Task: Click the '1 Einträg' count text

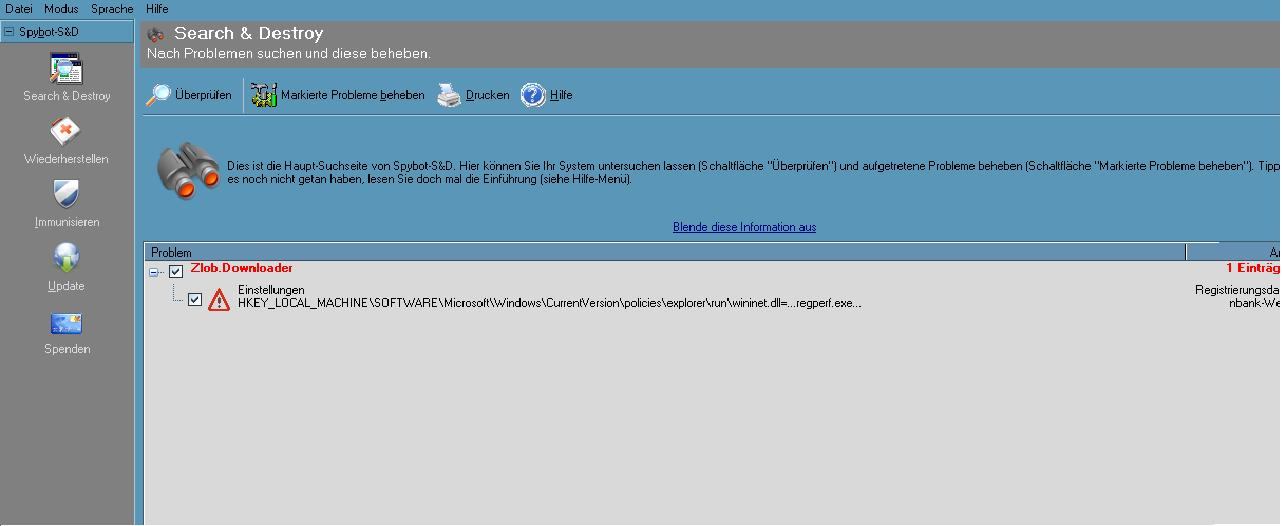Action: coord(1253,268)
